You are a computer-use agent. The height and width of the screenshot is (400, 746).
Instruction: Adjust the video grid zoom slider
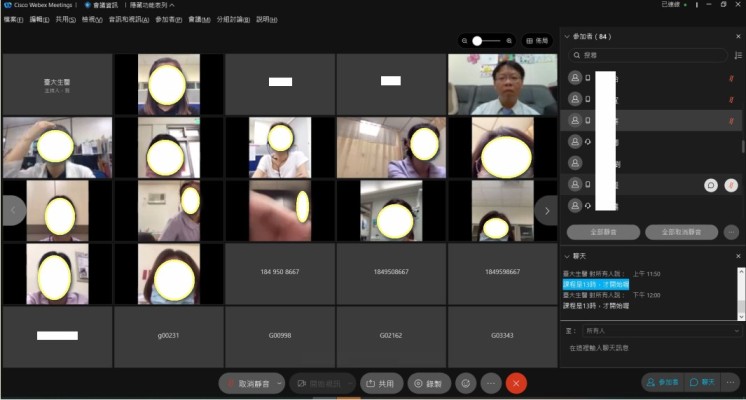(486, 41)
